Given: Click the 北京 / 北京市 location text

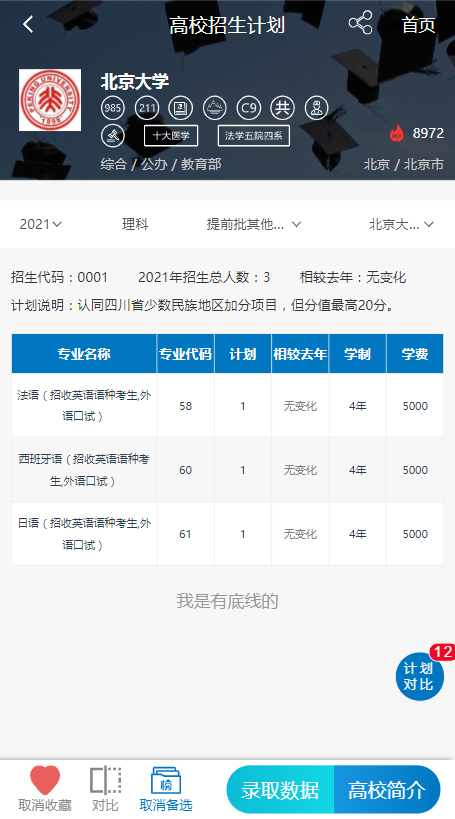Looking at the screenshot, I should 404,164.
